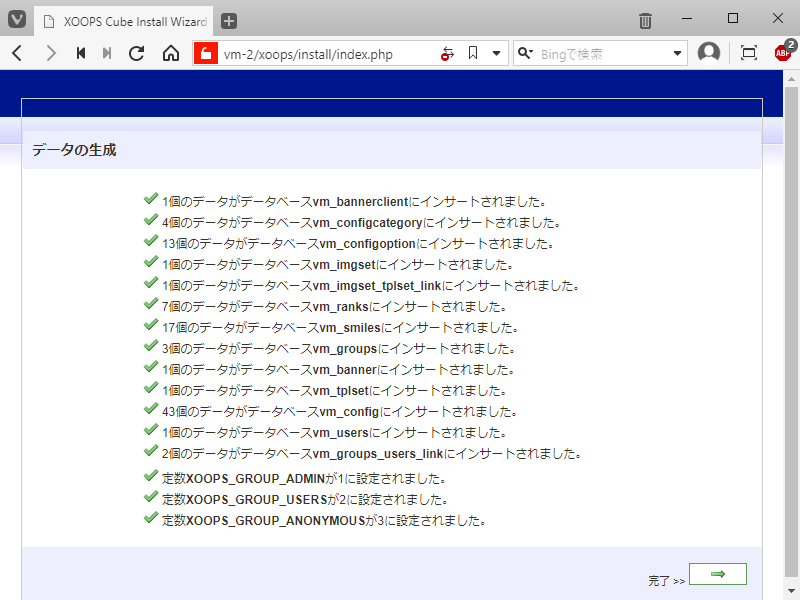800x600 pixels.
Task: Click the fast forward button
Action: (107, 53)
